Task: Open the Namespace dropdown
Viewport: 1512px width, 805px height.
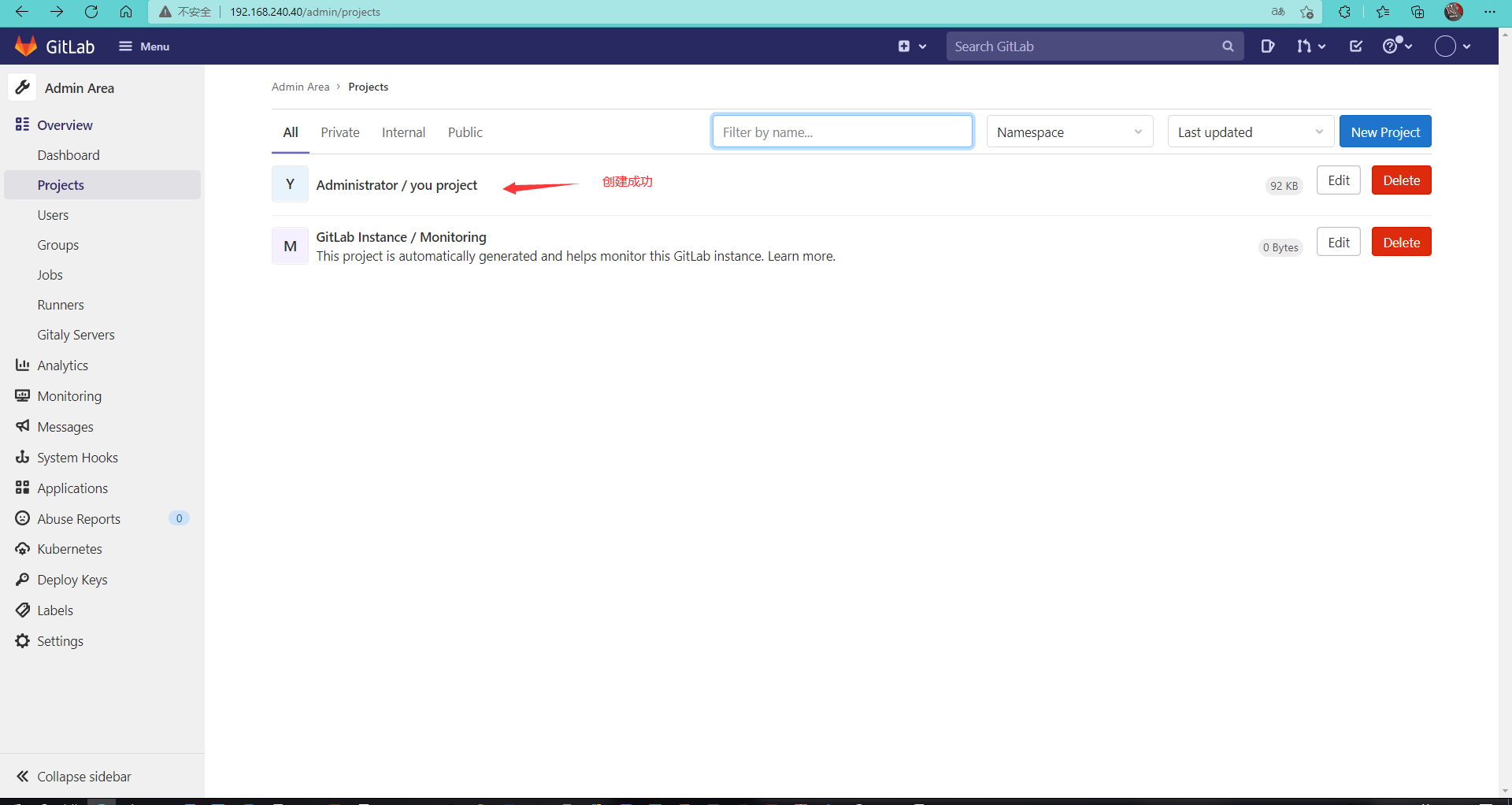Action: coord(1069,132)
